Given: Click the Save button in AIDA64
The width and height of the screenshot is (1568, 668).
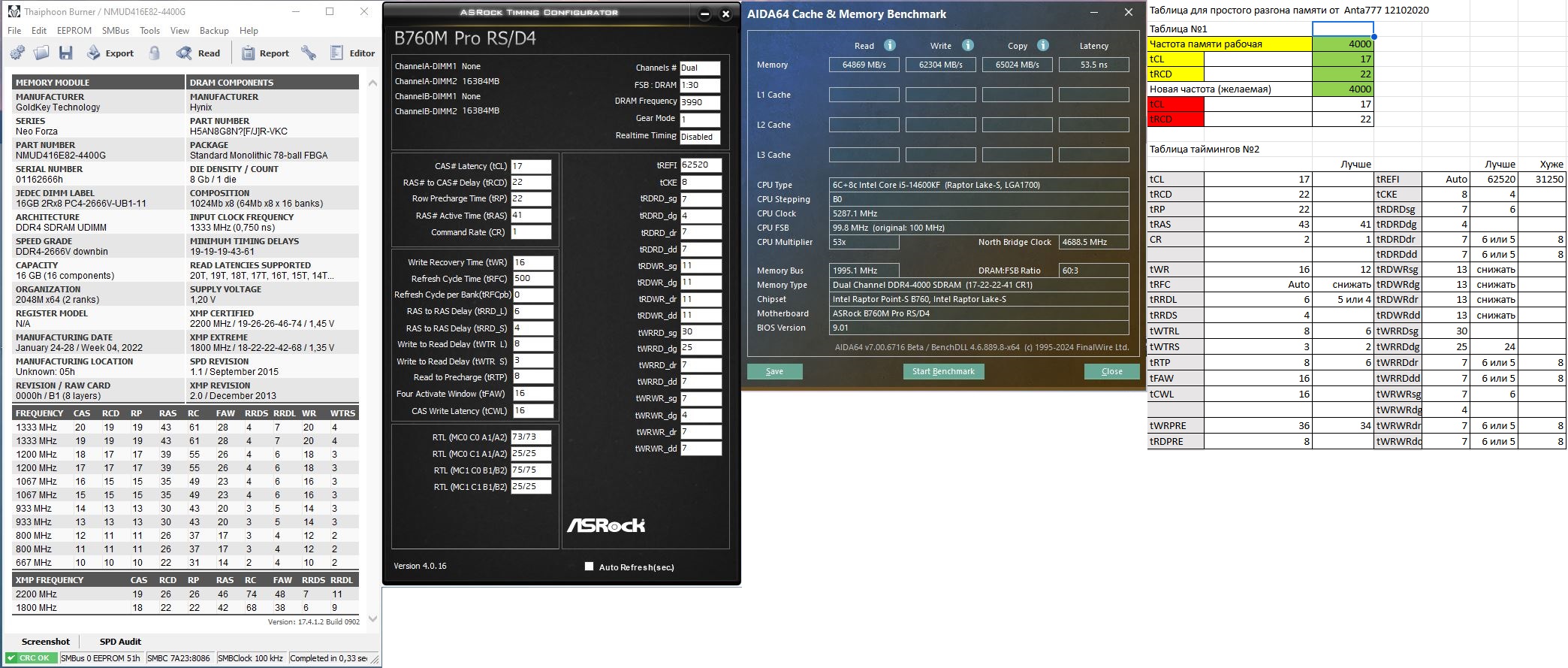Looking at the screenshot, I should [774, 371].
